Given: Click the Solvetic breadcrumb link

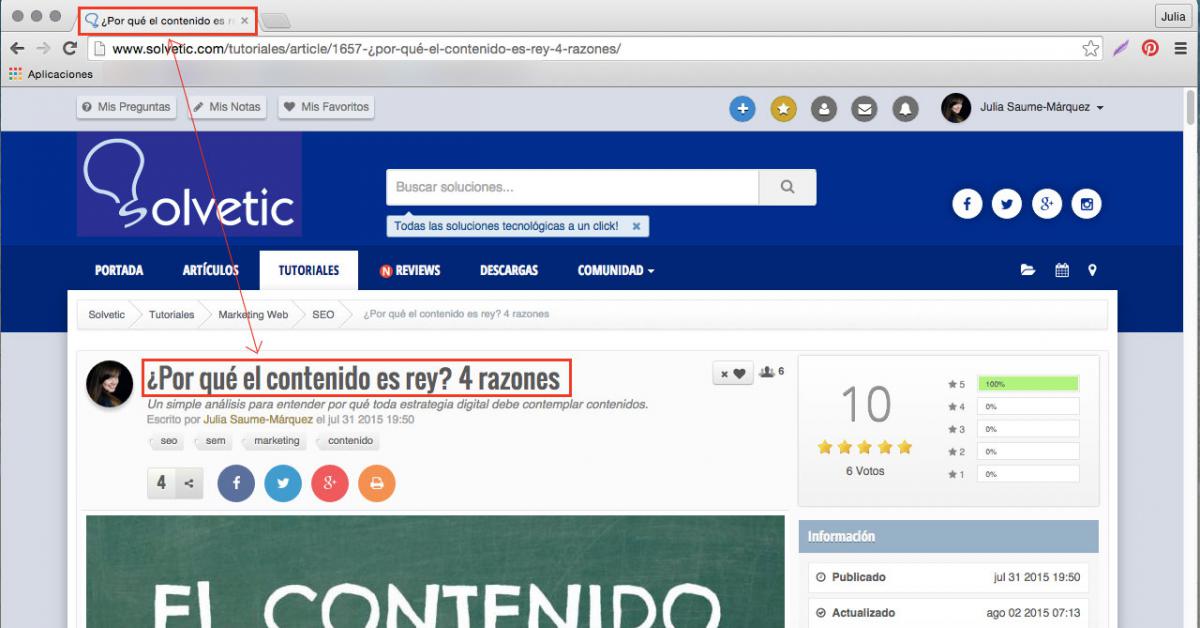Looking at the screenshot, I should point(106,314).
